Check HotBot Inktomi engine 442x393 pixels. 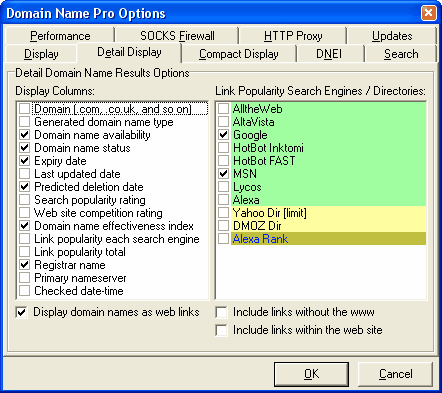click(223, 148)
